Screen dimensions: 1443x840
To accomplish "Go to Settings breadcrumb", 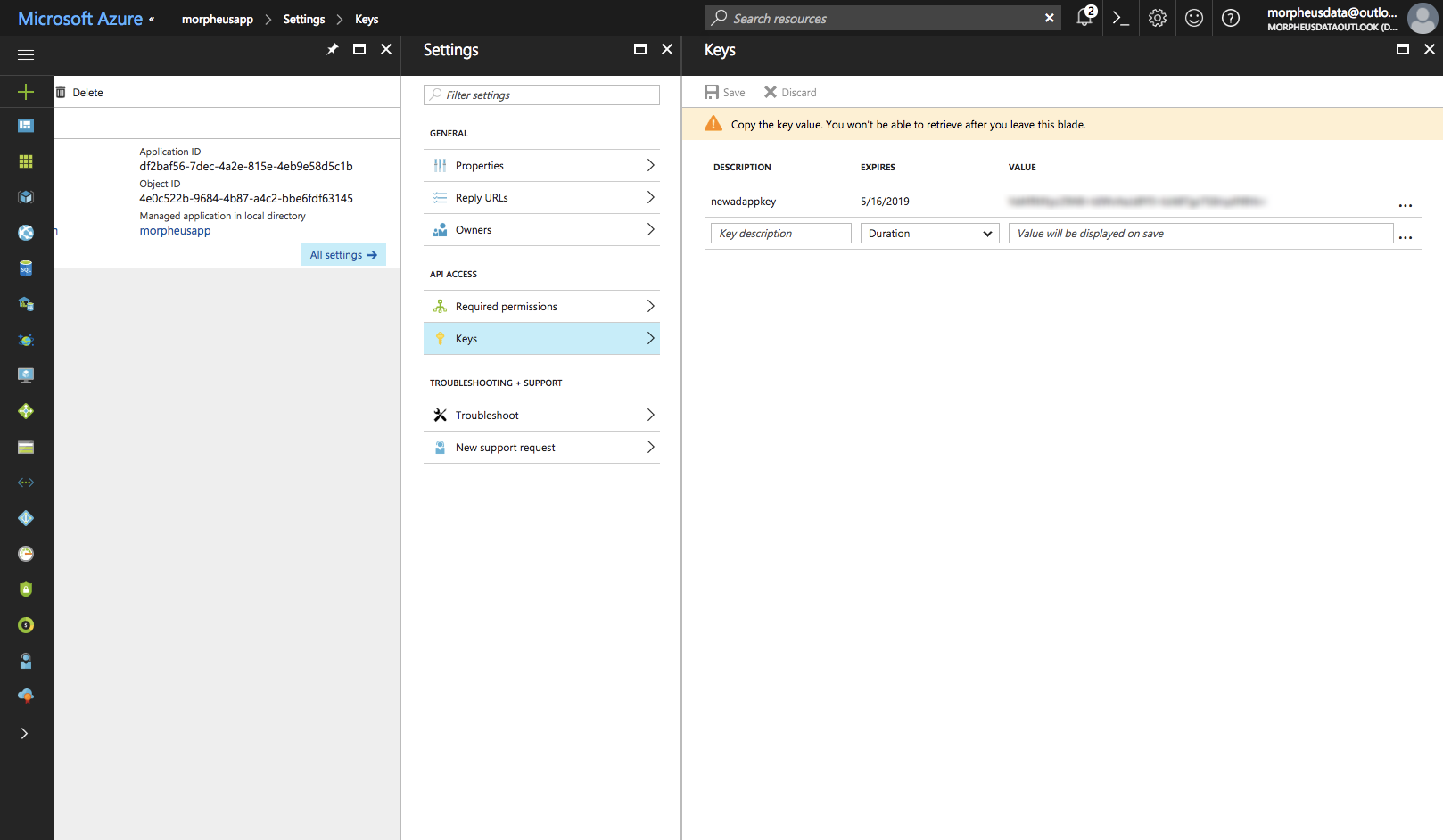I will pos(304,19).
